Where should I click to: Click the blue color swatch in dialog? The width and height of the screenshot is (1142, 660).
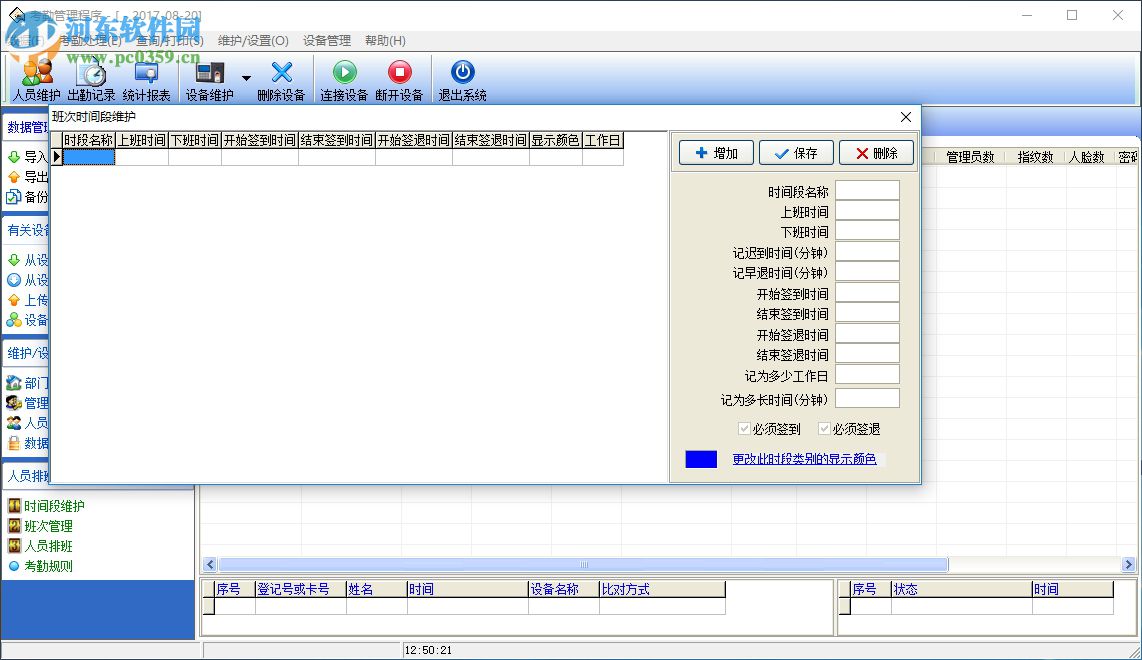(x=700, y=459)
